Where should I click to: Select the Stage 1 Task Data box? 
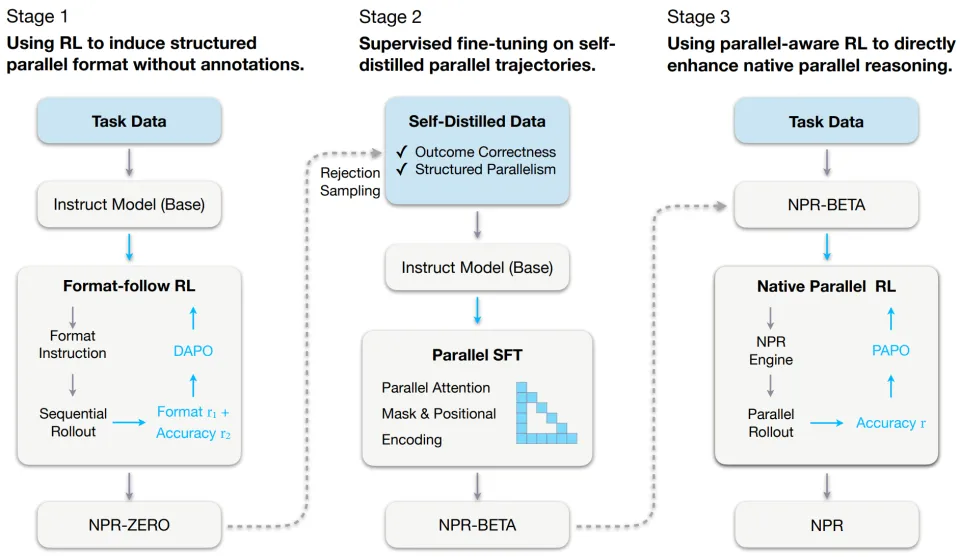point(129,122)
